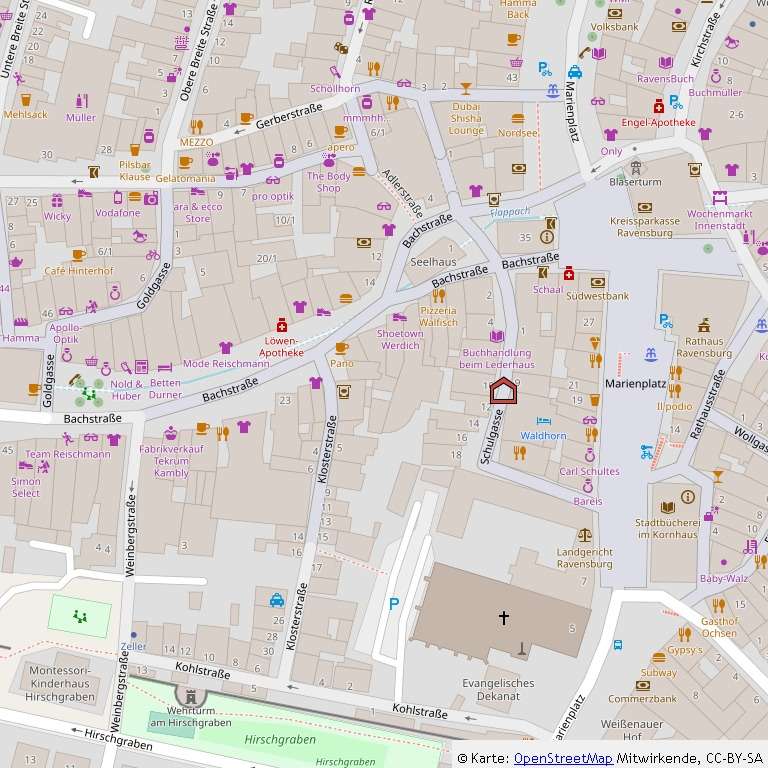Click the Gasthof Ochsen restaurant icon
768x768 pixels.
719,605
